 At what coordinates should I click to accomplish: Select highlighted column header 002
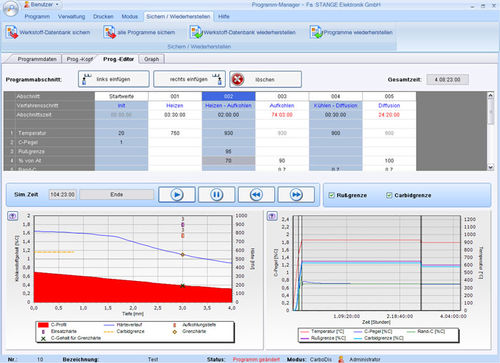pos(228,96)
